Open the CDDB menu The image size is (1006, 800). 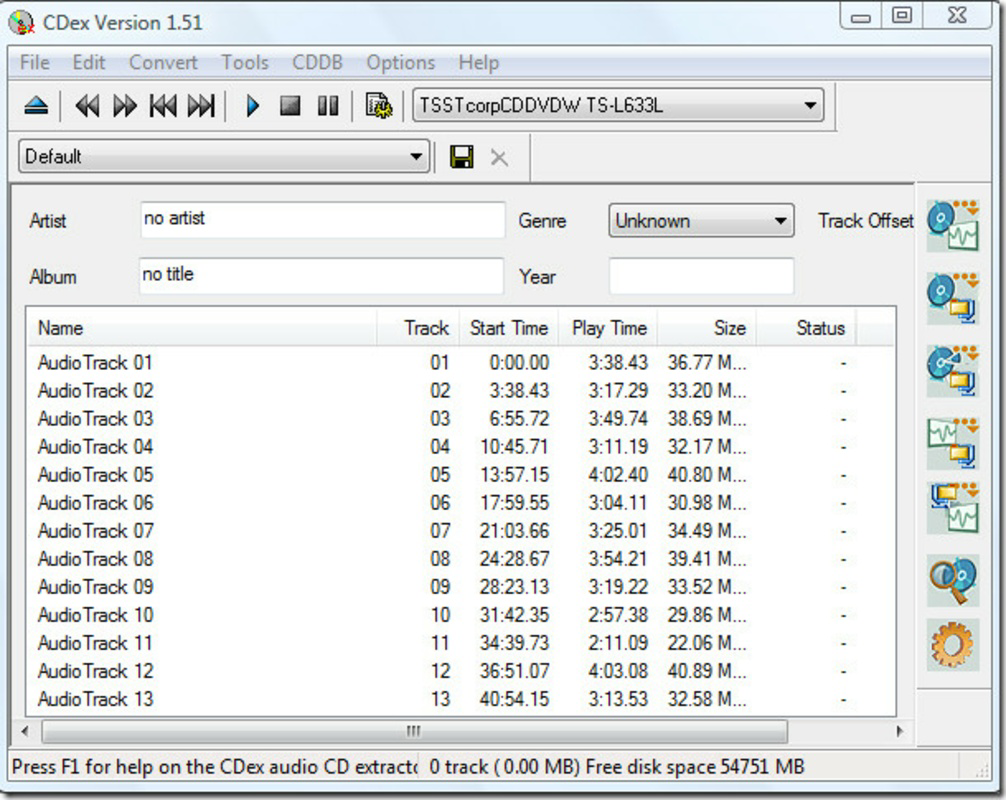pyautogui.click(x=318, y=62)
